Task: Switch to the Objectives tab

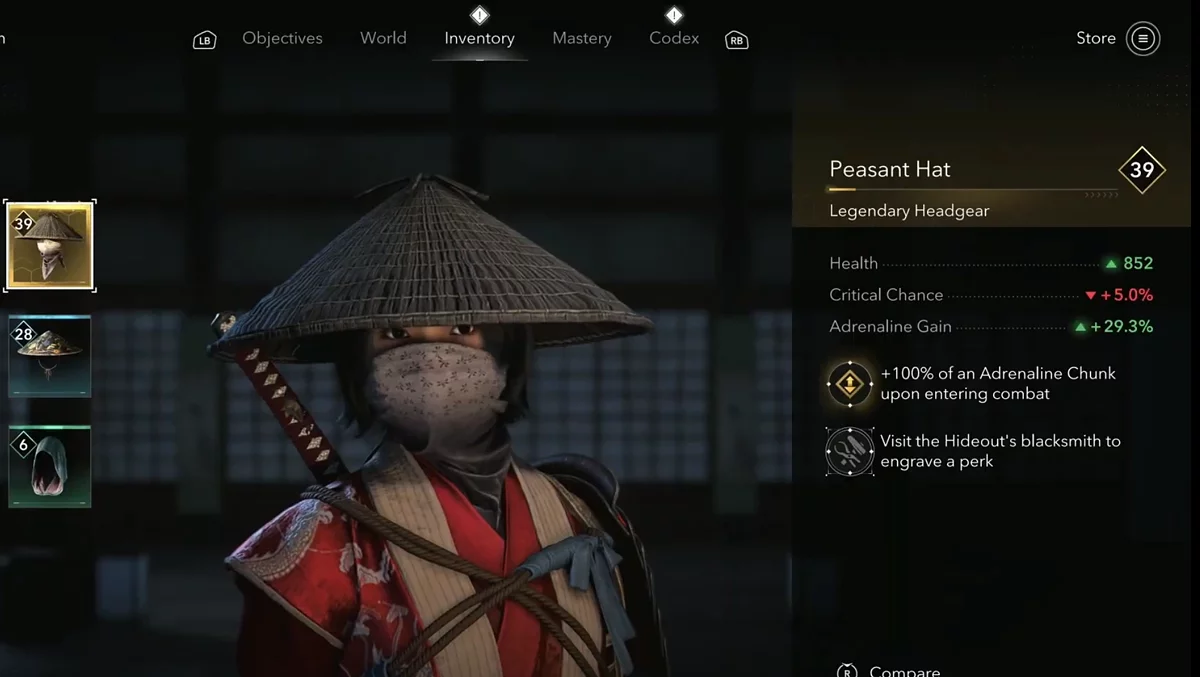Action: (x=282, y=38)
